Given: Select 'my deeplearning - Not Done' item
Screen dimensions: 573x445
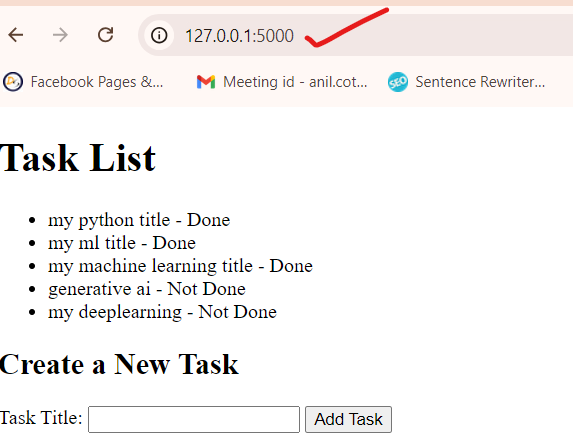Looking at the screenshot, I should pyautogui.click(x=162, y=312).
